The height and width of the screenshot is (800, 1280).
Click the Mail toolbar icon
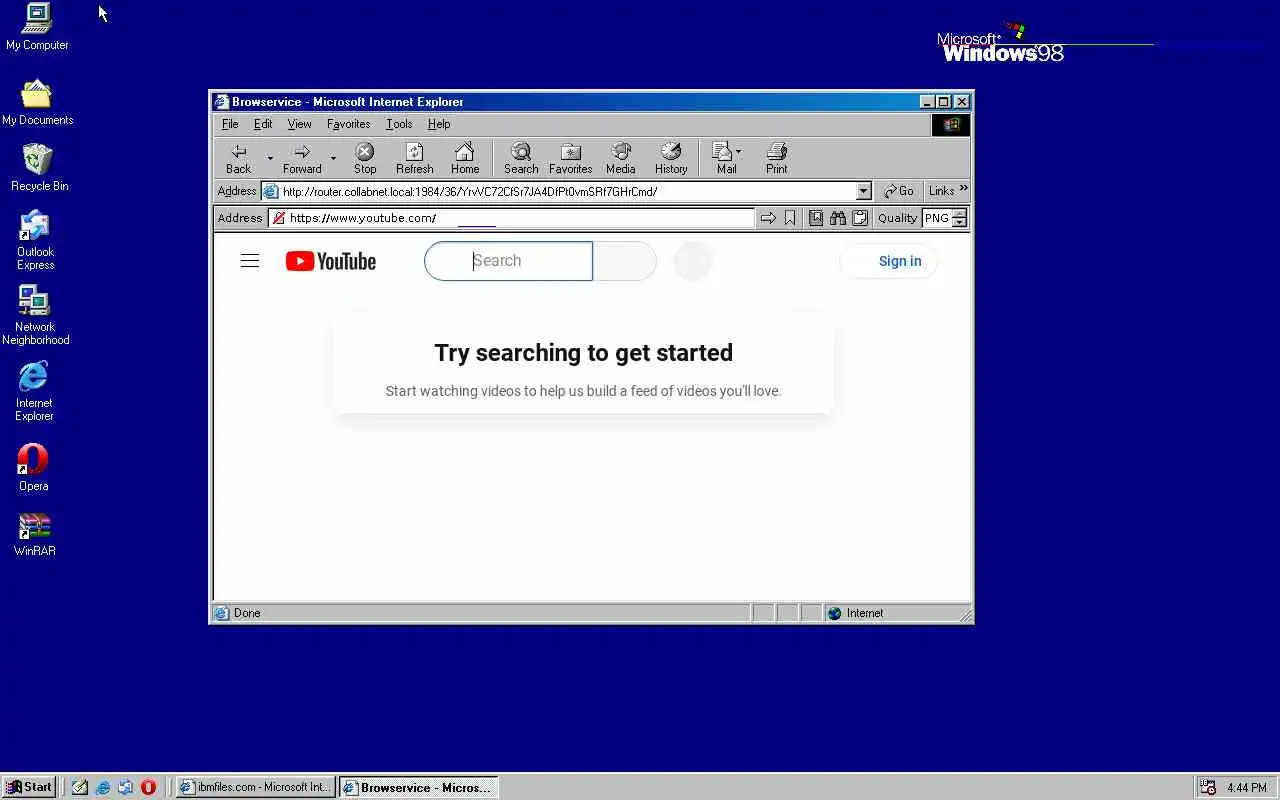[x=725, y=158]
